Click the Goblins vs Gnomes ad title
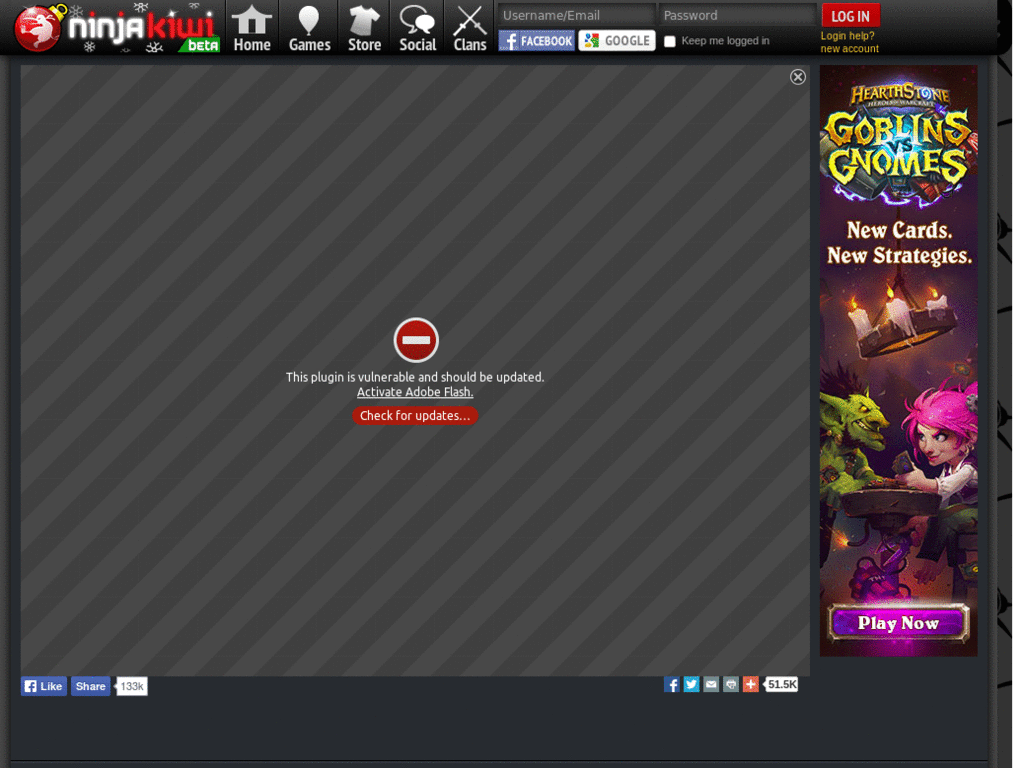The height and width of the screenshot is (768, 1024). pos(899,147)
